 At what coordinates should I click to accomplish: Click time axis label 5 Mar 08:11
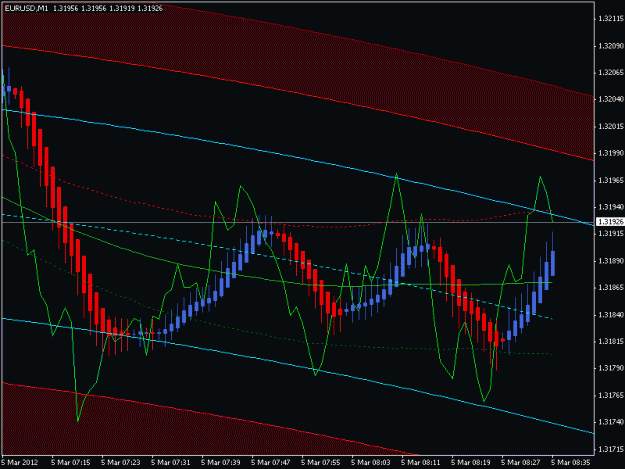421,462
